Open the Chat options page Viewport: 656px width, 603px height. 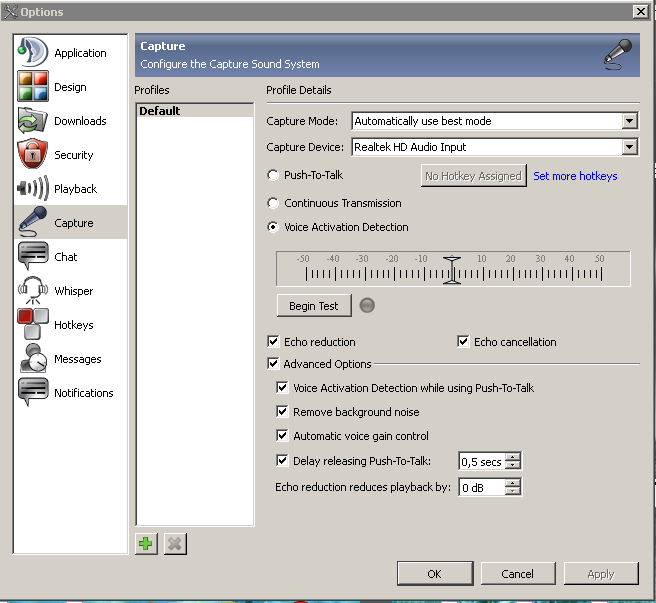coord(70,257)
